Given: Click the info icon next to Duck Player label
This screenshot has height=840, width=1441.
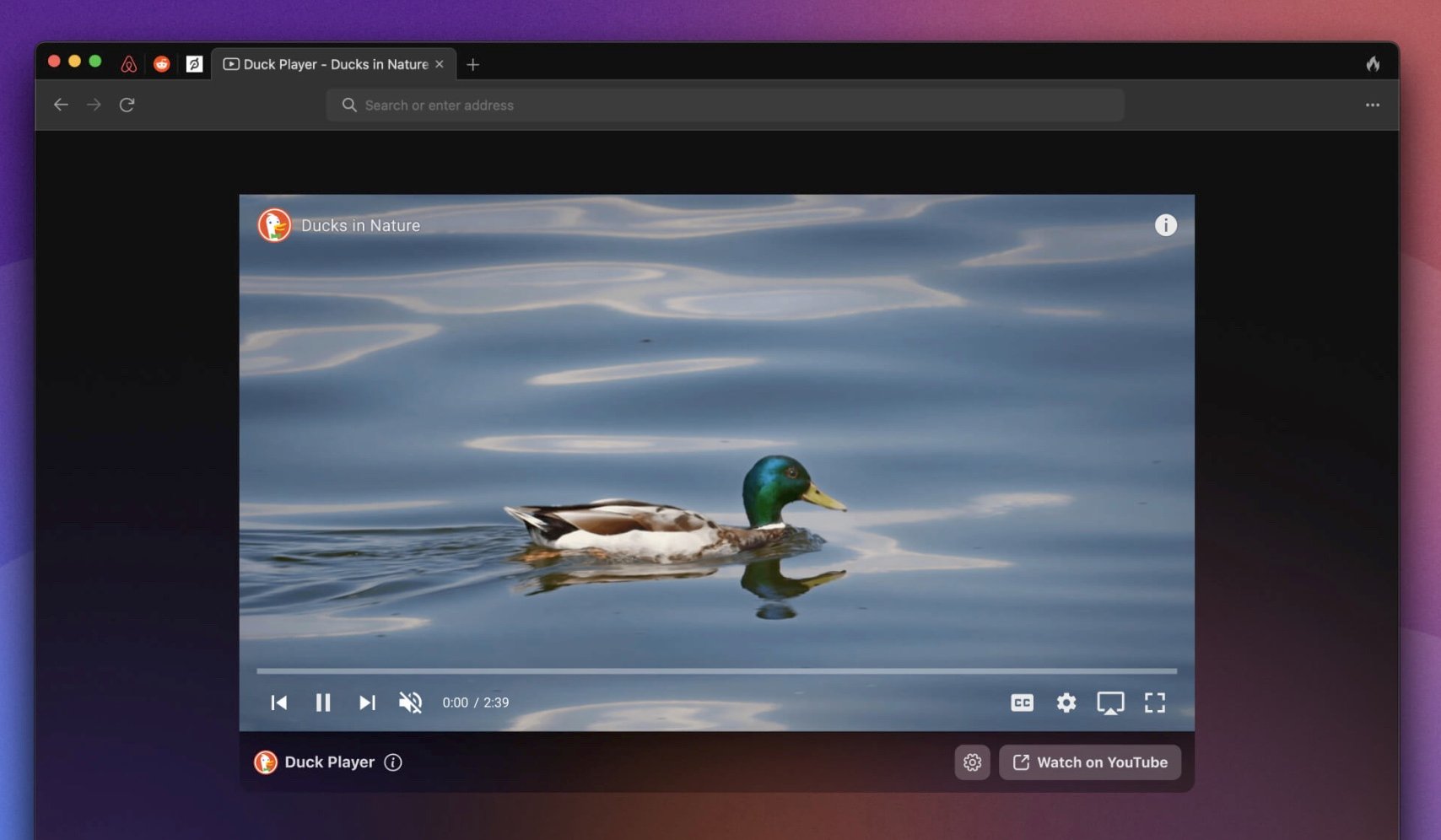Looking at the screenshot, I should [392, 762].
